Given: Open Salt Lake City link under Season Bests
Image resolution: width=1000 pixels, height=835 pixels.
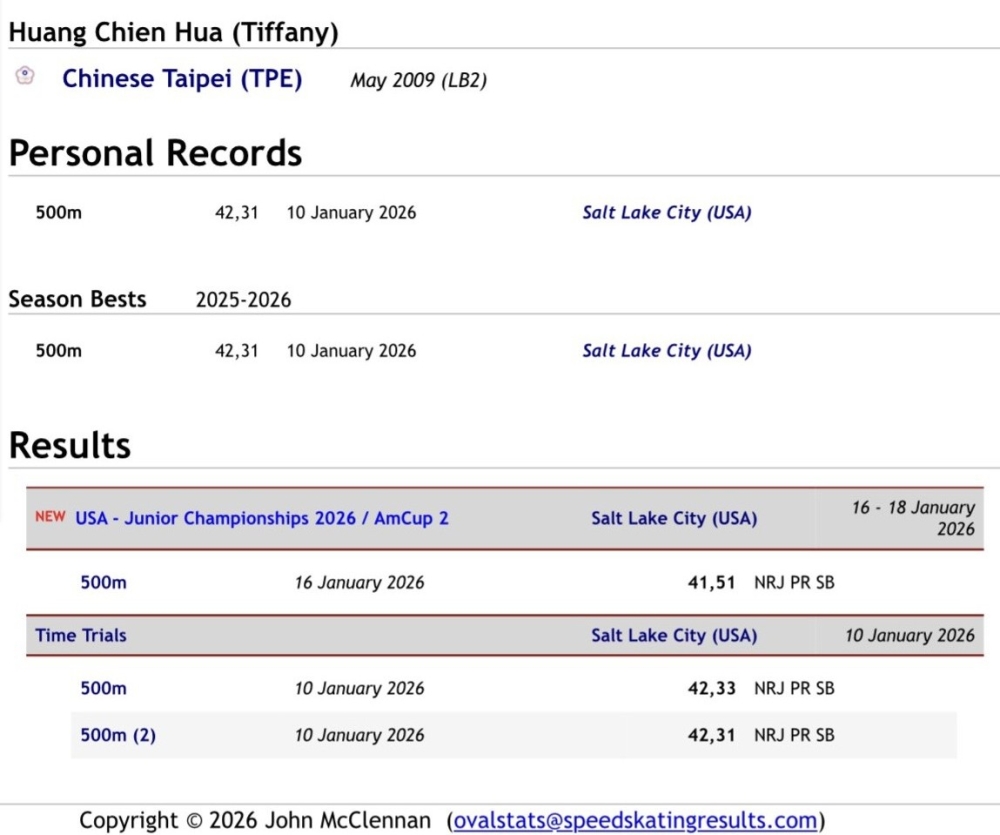Looking at the screenshot, I should point(666,350).
